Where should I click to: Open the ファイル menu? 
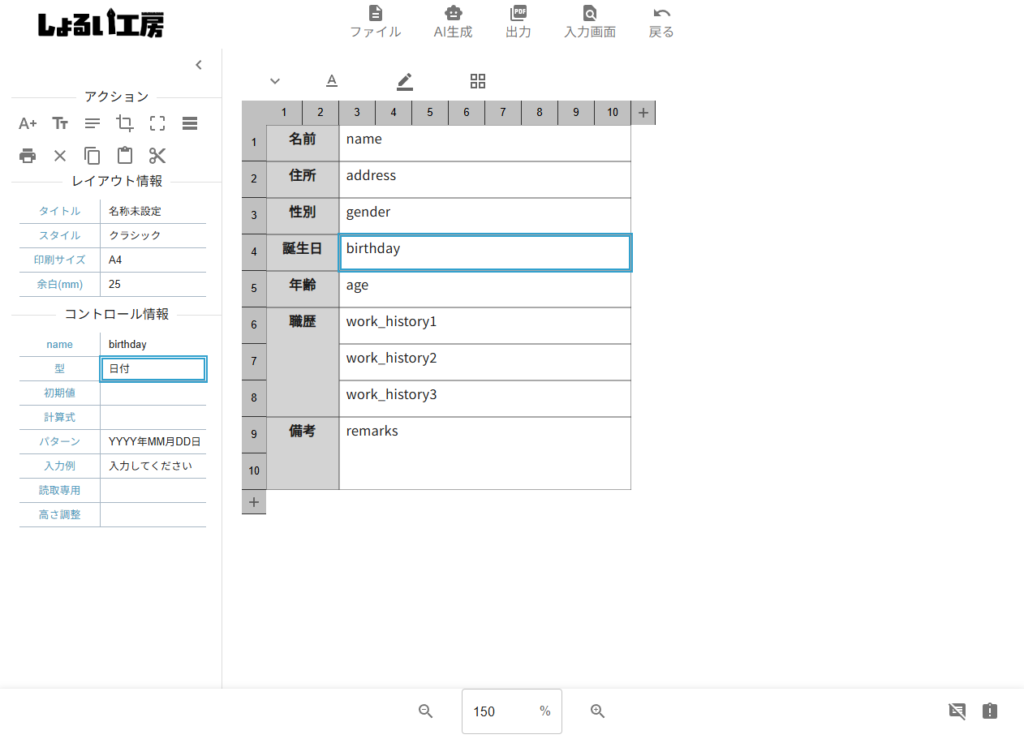pyautogui.click(x=375, y=21)
